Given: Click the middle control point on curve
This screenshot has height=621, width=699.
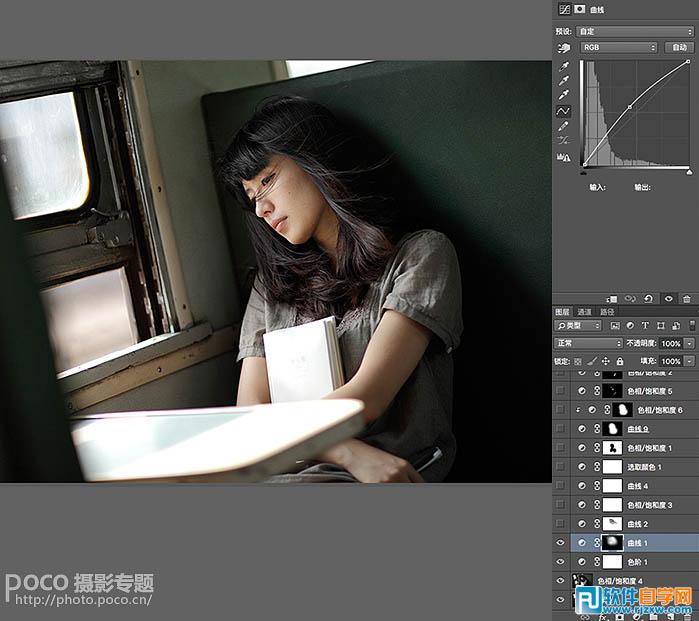Looking at the screenshot, I should [629, 107].
